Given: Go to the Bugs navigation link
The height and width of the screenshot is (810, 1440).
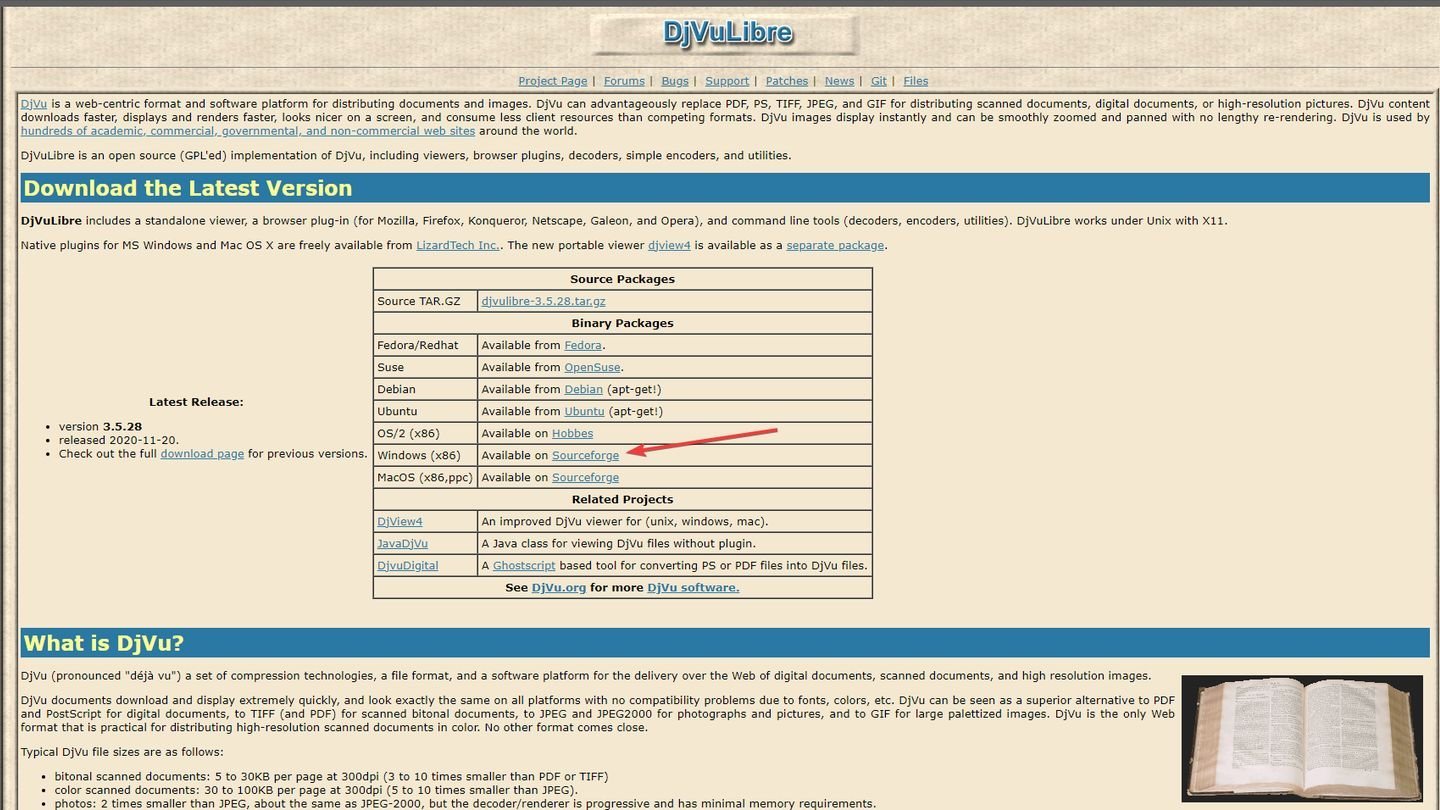Looking at the screenshot, I should 675,81.
